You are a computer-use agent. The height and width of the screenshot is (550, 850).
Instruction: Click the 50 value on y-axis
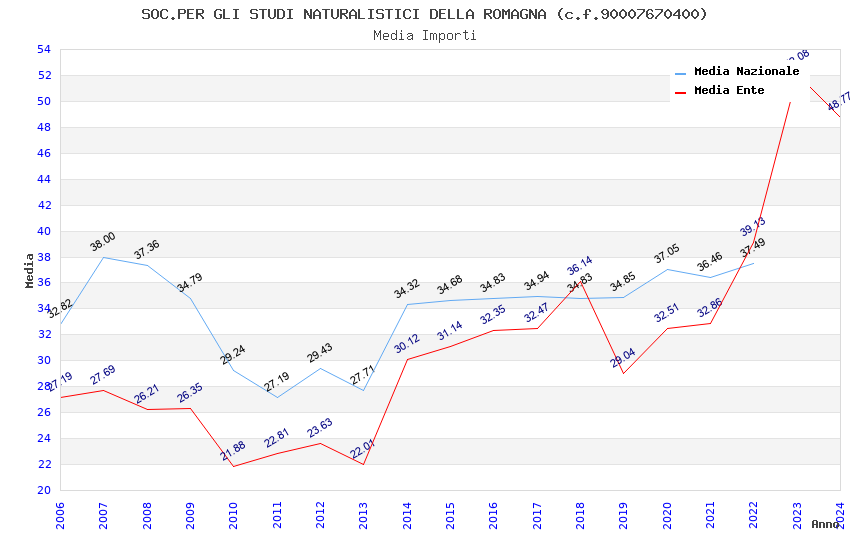44,101
